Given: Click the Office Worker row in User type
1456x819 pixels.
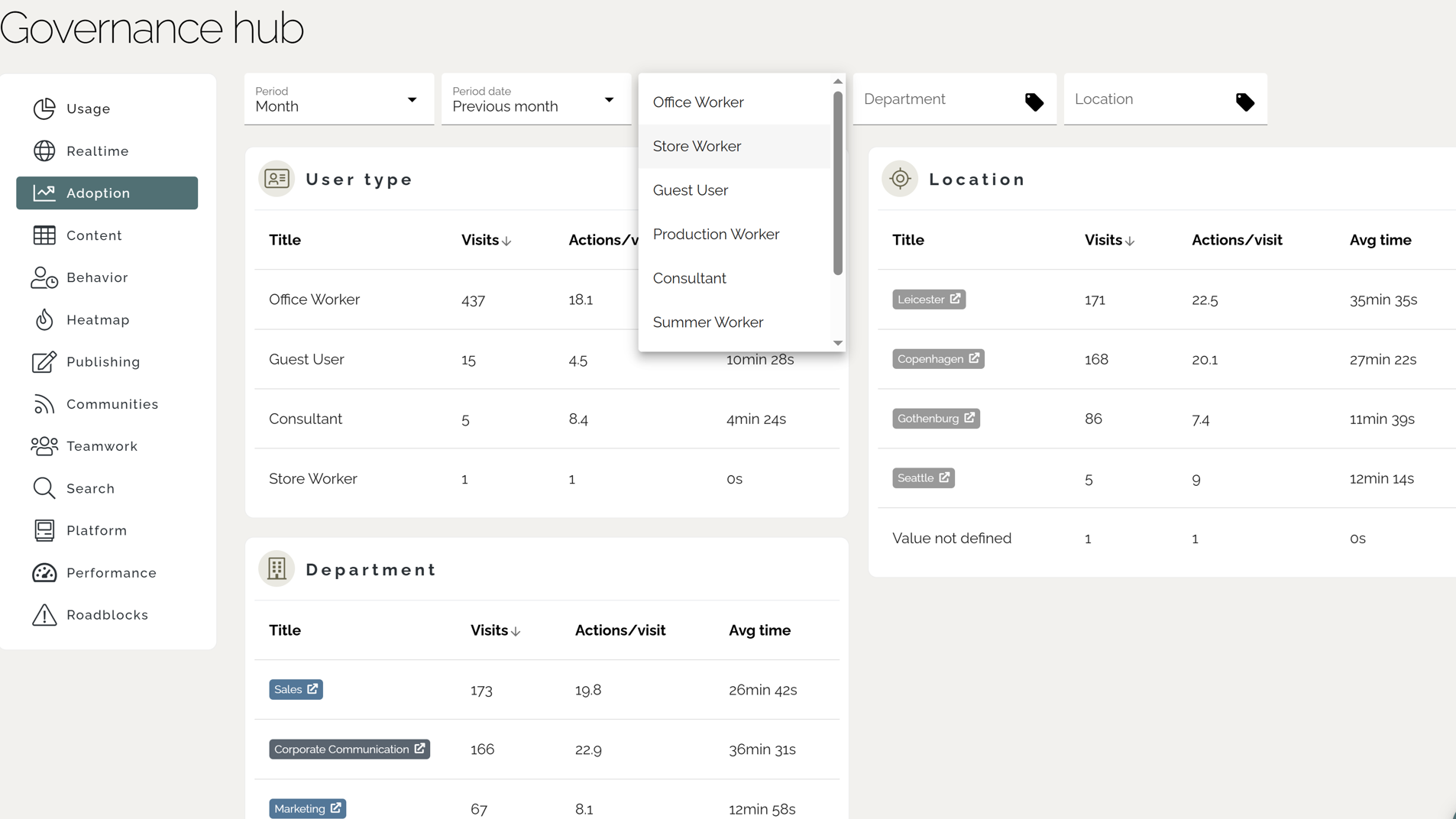Looking at the screenshot, I should pyautogui.click(x=547, y=299).
